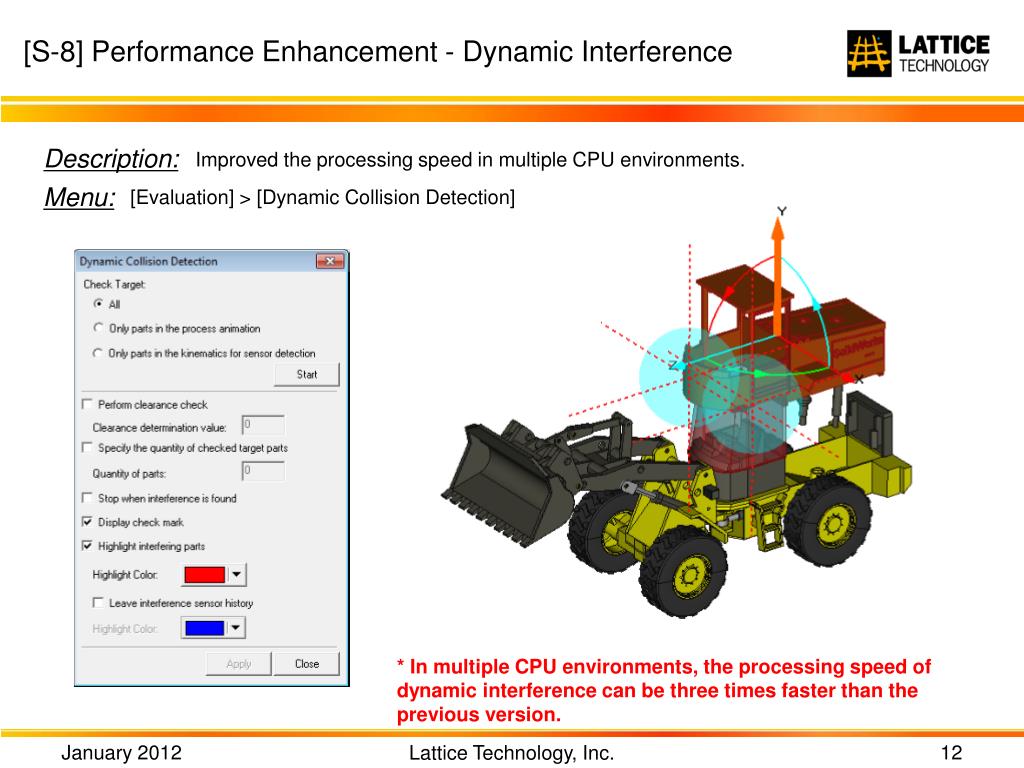Click the '[Dynamic Collision Detection]' menu path text
Screen dimensions: 1024x768
(x=386, y=197)
